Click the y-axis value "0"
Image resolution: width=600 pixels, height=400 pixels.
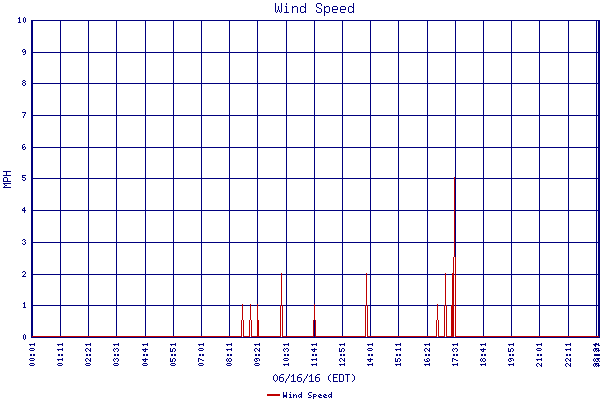coord(24,337)
